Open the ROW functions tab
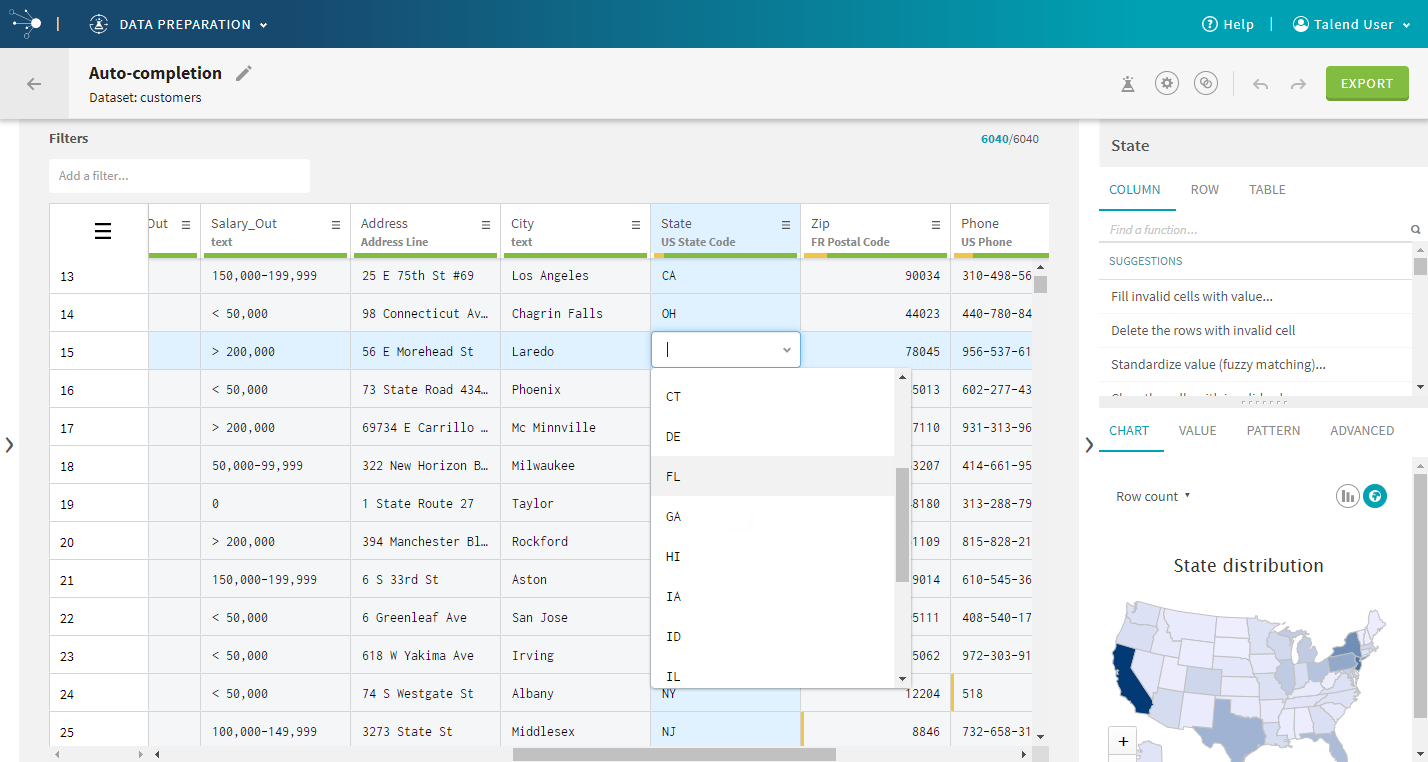 pos(1204,189)
